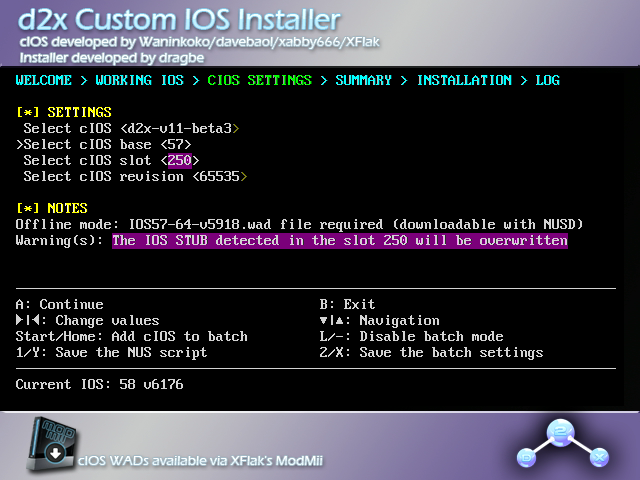
Task: Click the right-arrow glyph beside Change values
Action: pyautogui.click(x=19, y=320)
